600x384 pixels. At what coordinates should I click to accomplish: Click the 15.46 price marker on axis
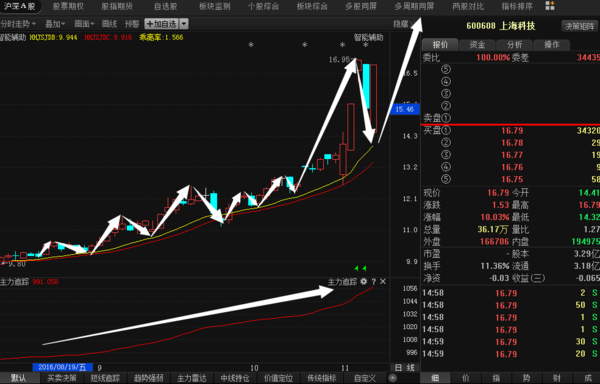[x=405, y=109]
